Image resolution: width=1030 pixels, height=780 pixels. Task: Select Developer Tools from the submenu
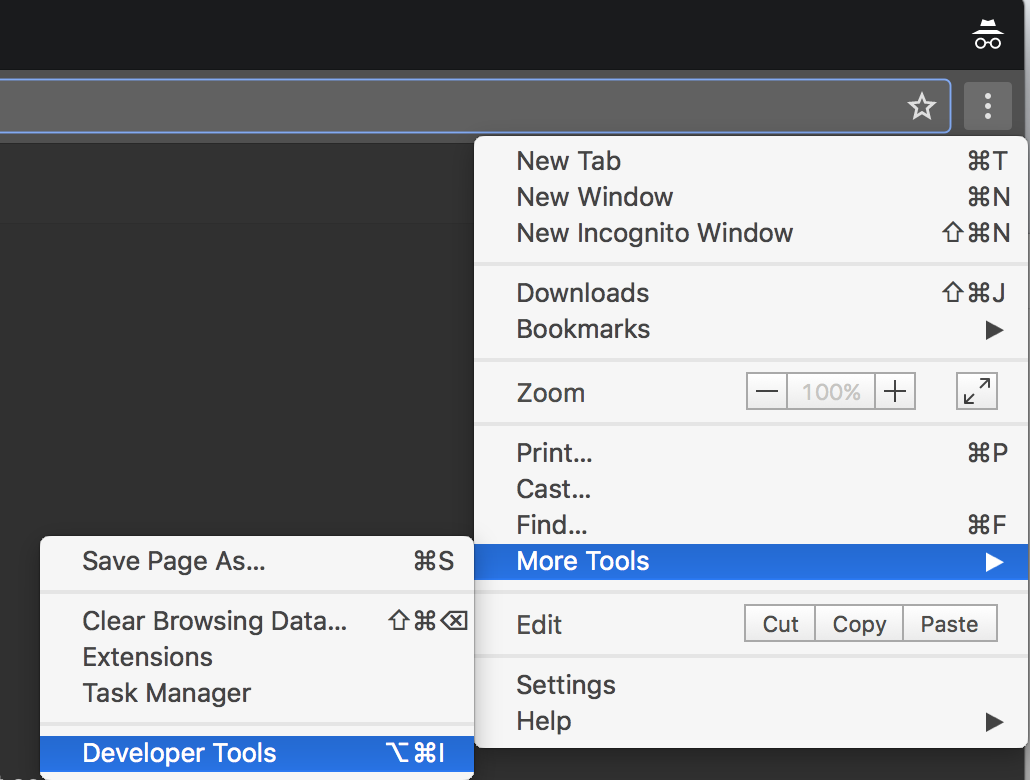pos(179,753)
